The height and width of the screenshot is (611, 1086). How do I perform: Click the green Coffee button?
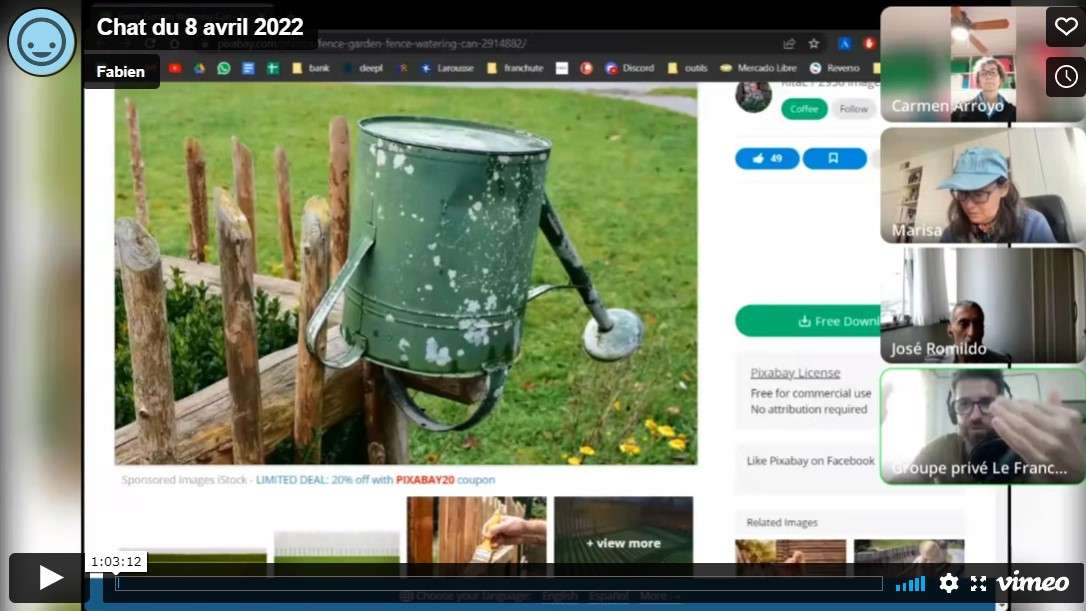tap(804, 109)
